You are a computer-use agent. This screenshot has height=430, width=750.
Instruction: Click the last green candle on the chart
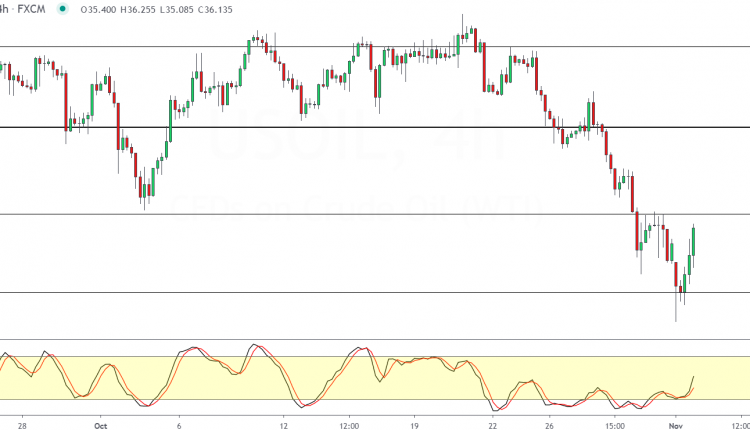click(694, 243)
